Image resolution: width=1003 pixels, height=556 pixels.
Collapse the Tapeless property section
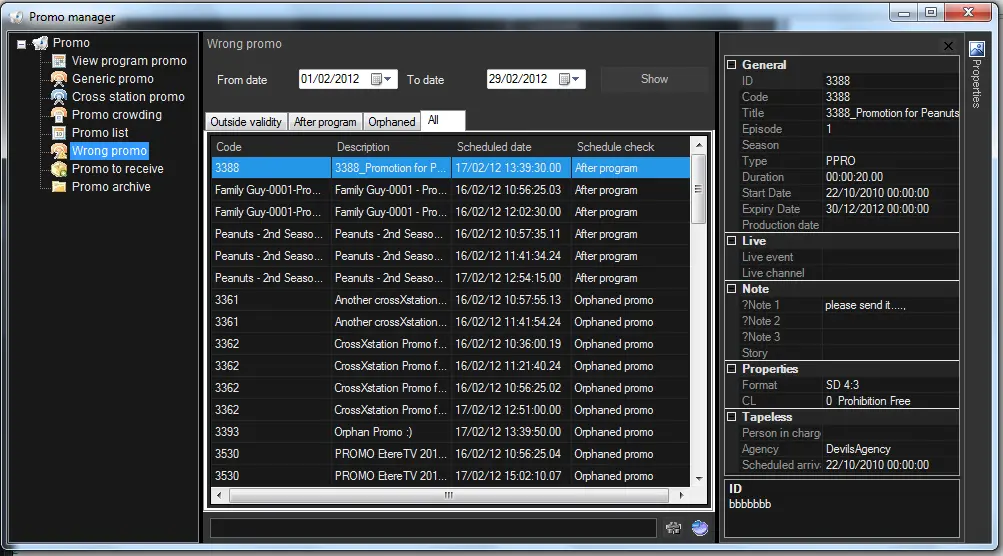click(731, 417)
